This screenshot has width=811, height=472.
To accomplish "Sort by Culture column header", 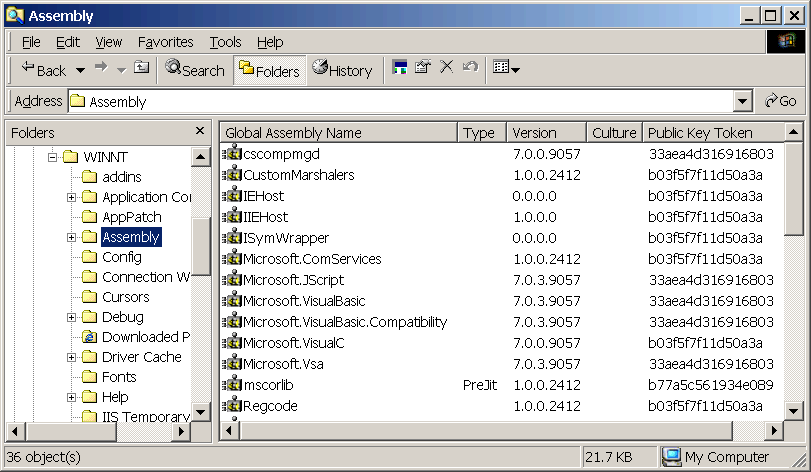I will [x=614, y=133].
